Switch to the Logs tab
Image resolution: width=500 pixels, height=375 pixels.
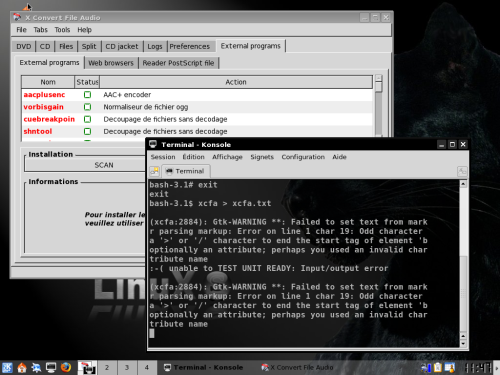155,46
